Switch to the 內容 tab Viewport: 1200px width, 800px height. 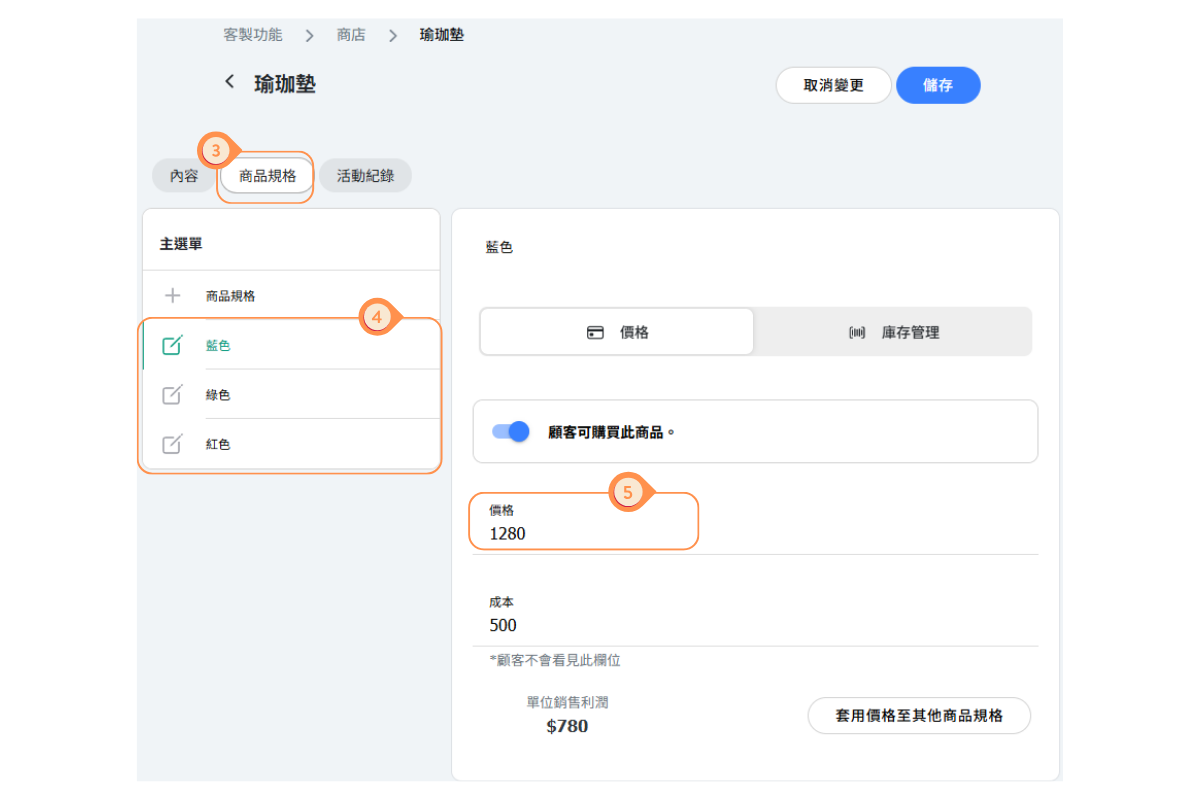point(183,176)
